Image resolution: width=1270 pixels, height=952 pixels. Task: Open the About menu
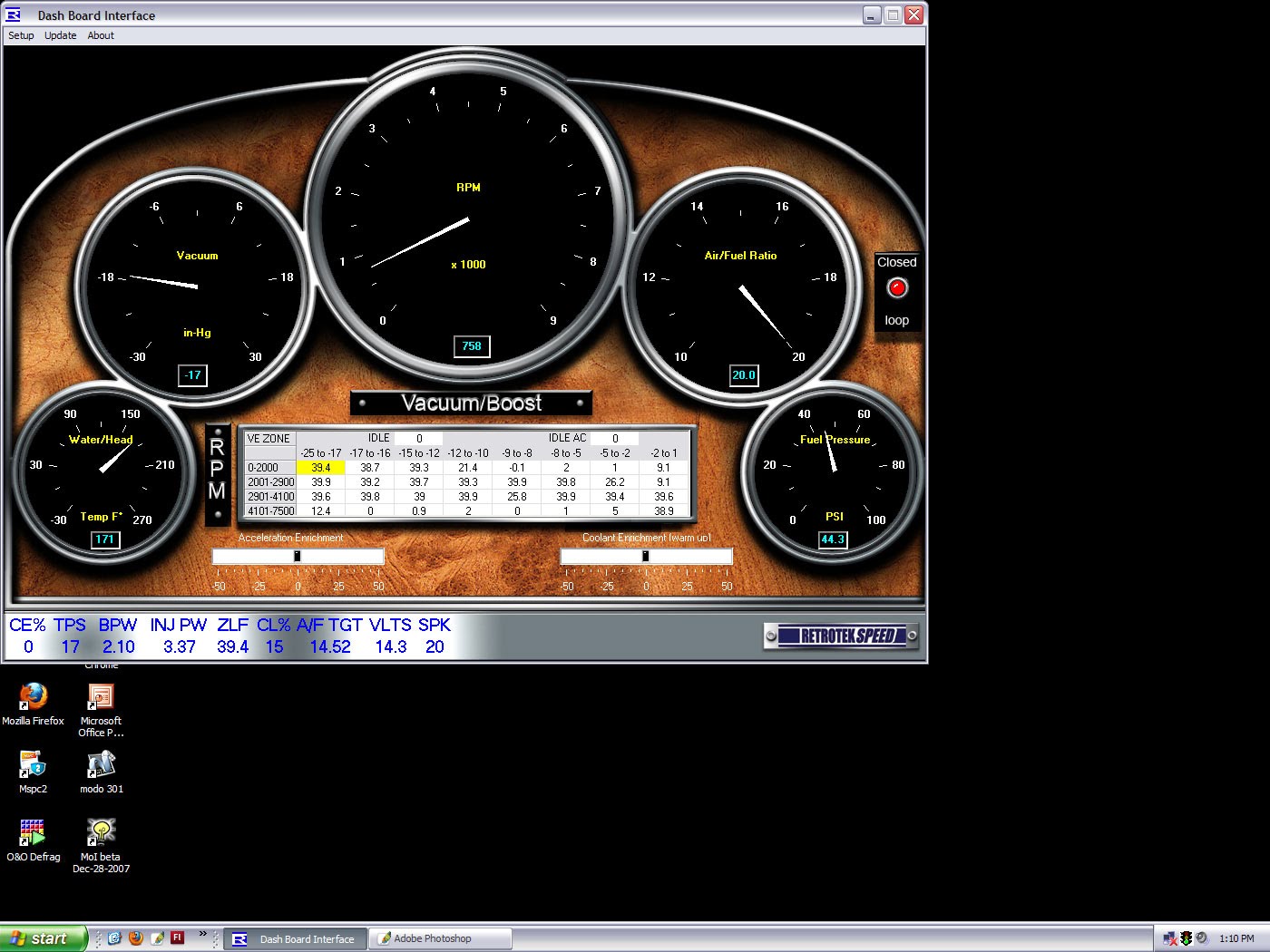(x=100, y=35)
